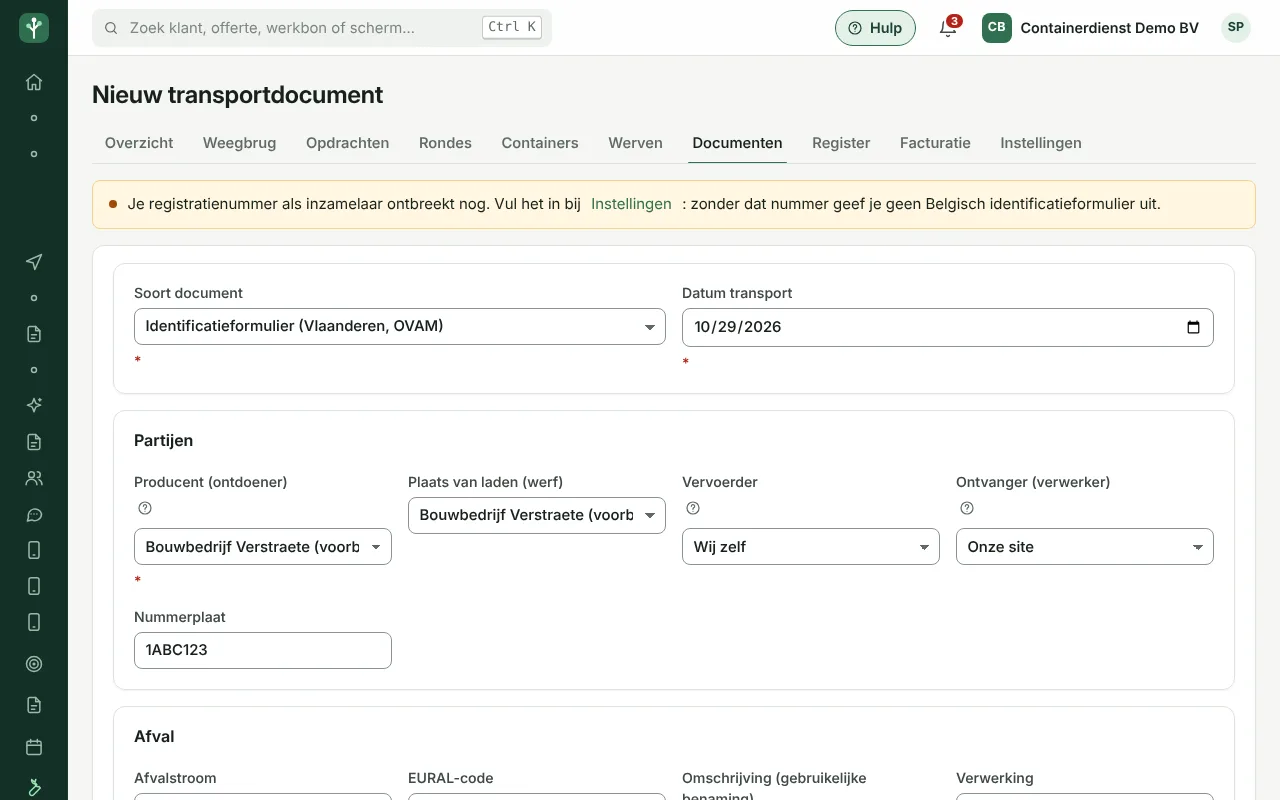Open the Register tab

[841, 143]
